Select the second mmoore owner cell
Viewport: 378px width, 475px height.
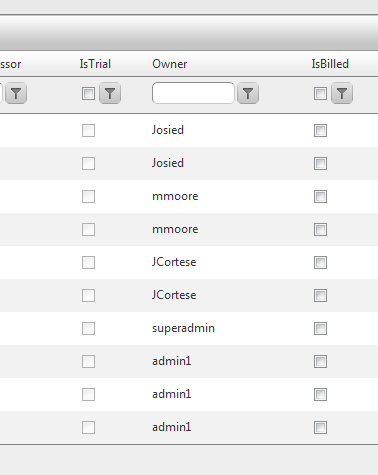click(175, 229)
